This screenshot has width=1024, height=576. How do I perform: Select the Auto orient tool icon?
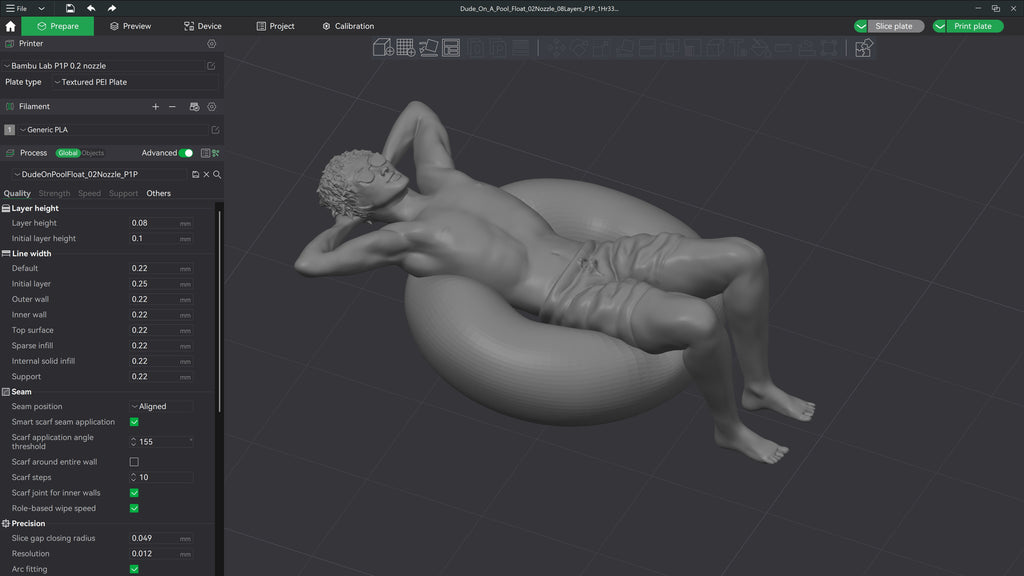[x=428, y=48]
